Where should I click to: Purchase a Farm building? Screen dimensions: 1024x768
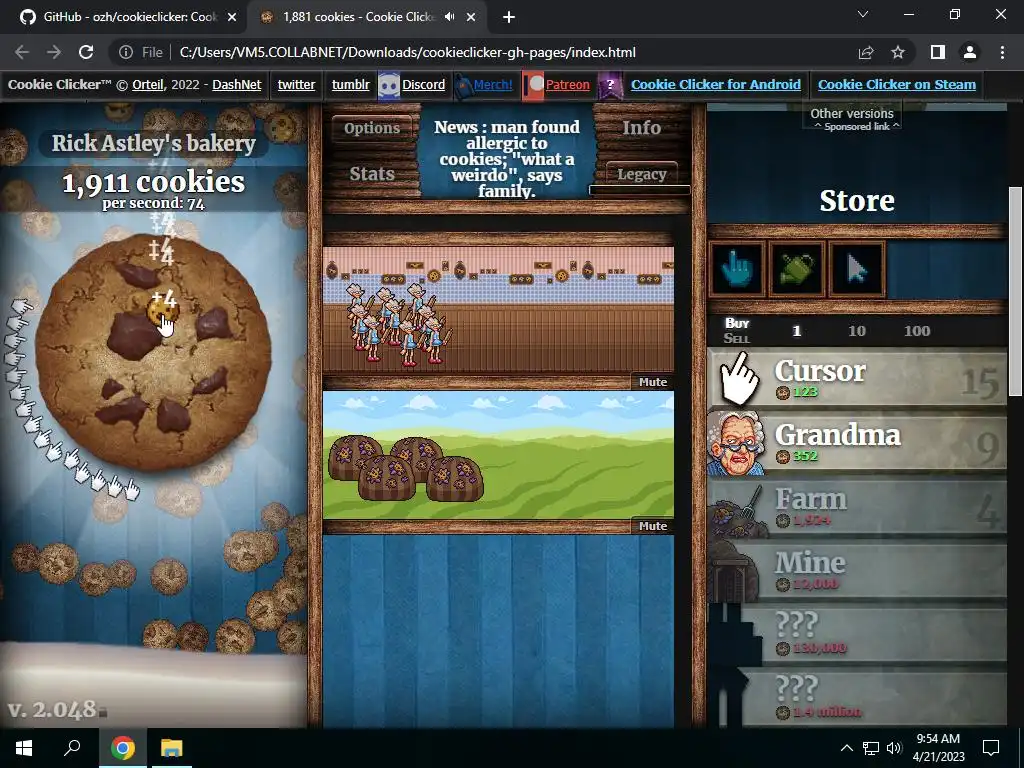click(x=857, y=507)
